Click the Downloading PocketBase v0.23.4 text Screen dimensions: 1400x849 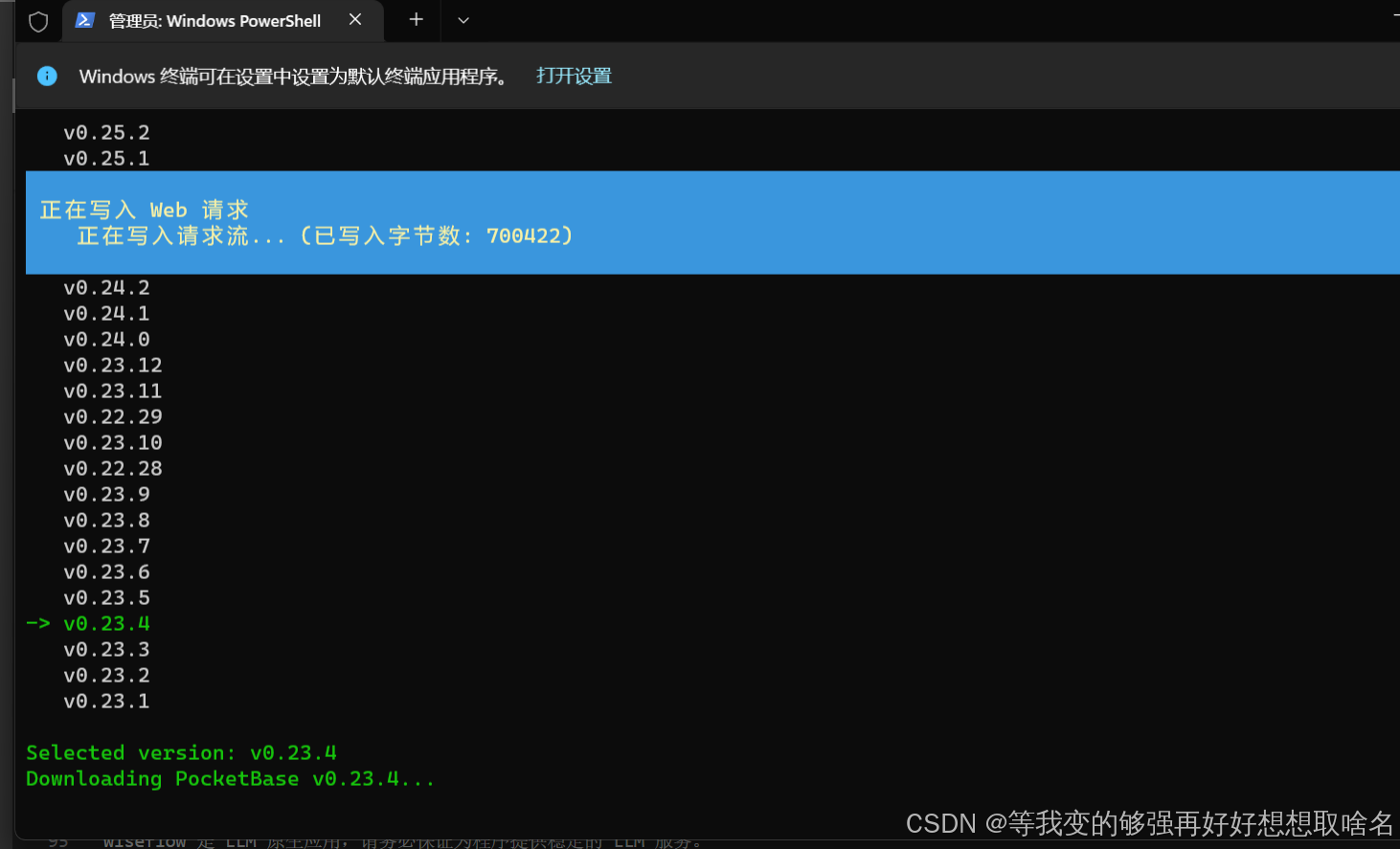click(230, 778)
